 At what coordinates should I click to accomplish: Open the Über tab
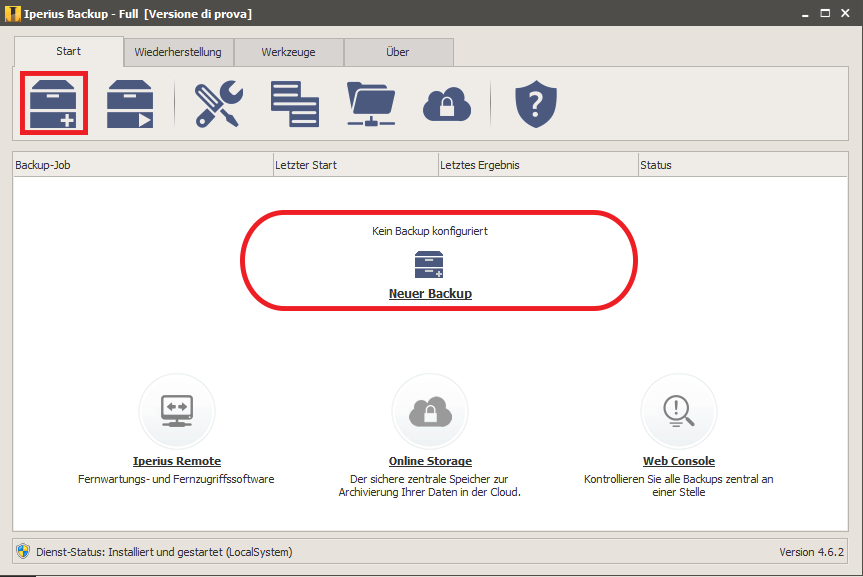pos(398,52)
